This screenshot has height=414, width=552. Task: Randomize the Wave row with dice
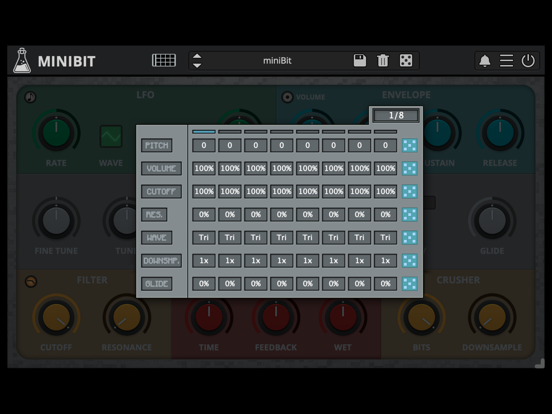point(410,238)
